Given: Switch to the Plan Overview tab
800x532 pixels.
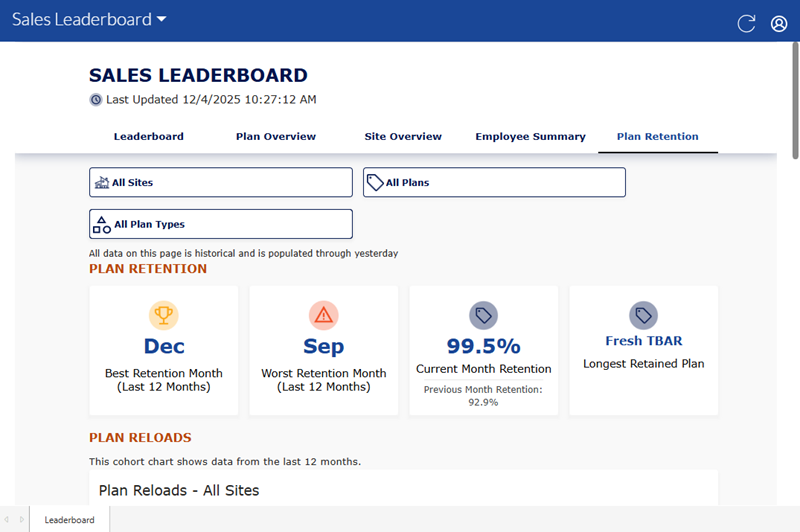Looking at the screenshot, I should pyautogui.click(x=276, y=137).
